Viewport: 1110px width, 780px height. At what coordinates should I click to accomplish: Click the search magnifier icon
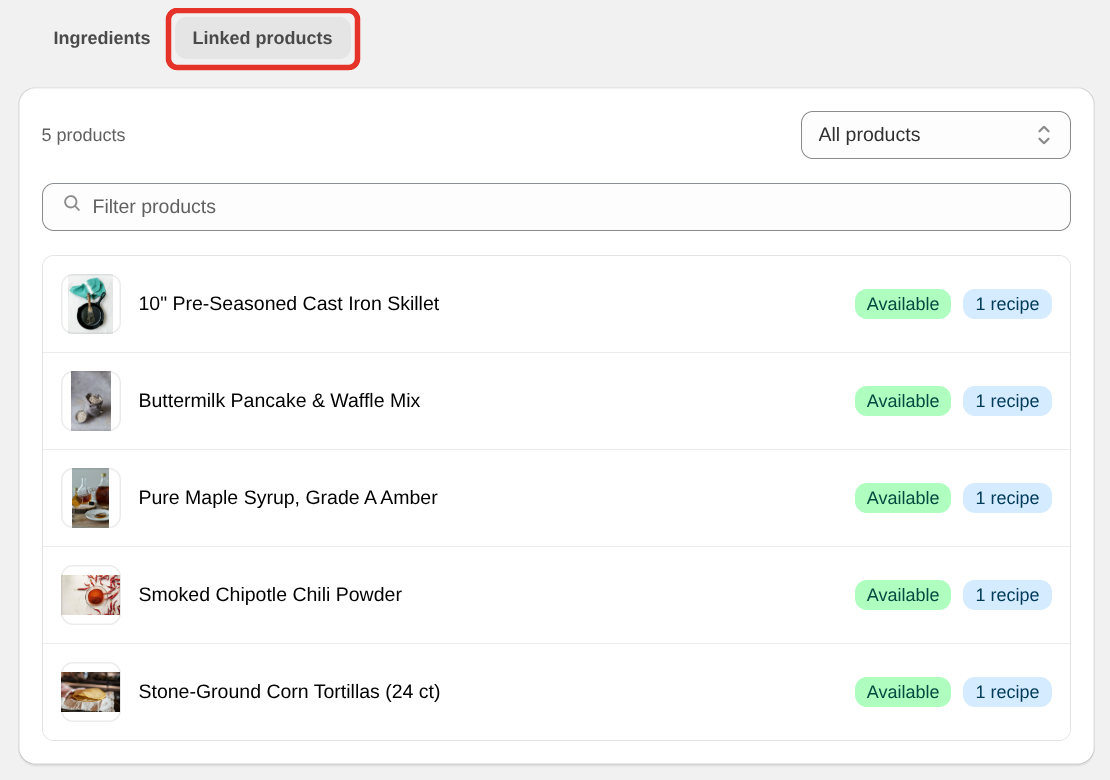(72, 204)
